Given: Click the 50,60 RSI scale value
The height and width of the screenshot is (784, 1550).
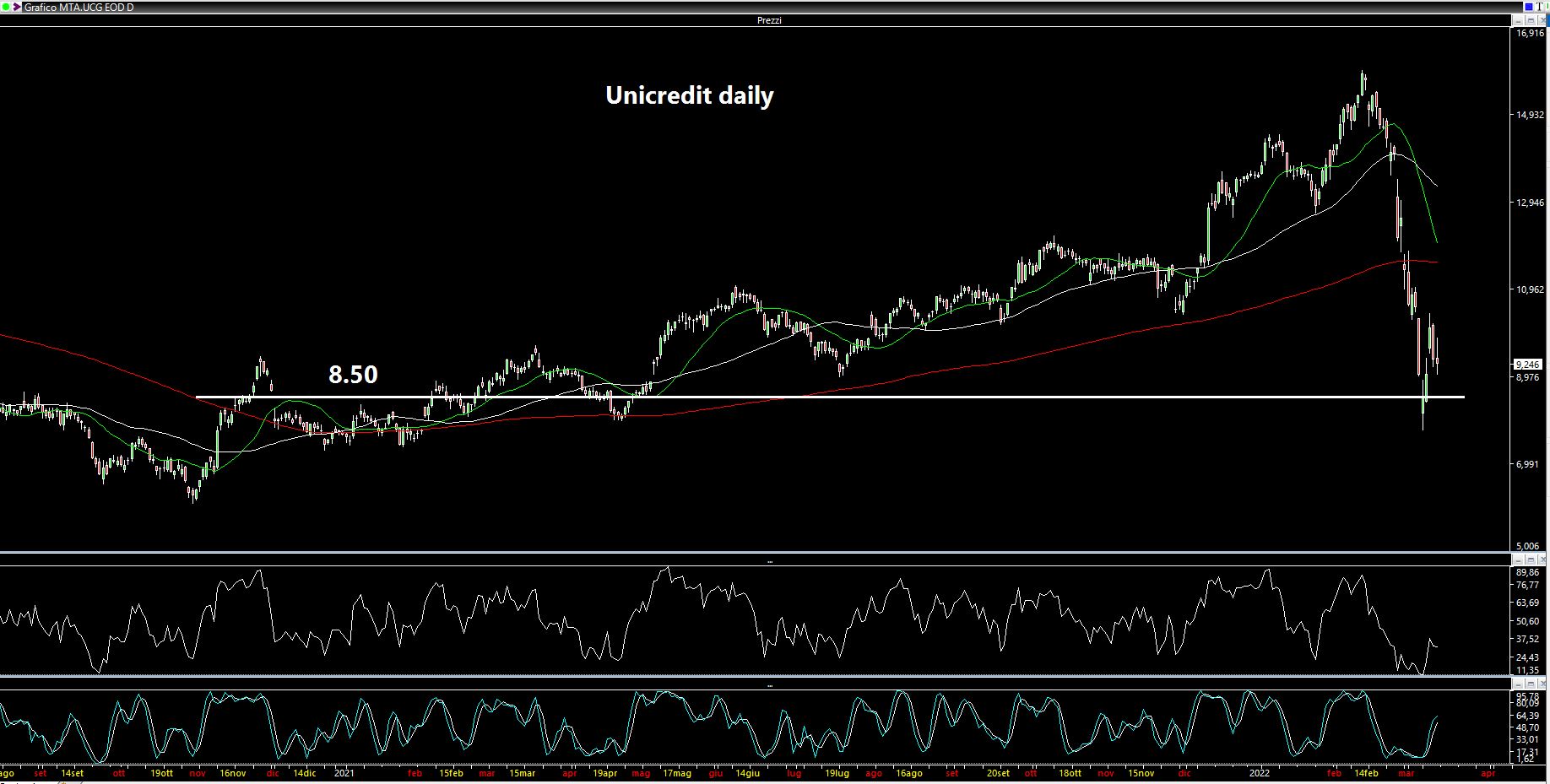Looking at the screenshot, I should coord(1527,621).
